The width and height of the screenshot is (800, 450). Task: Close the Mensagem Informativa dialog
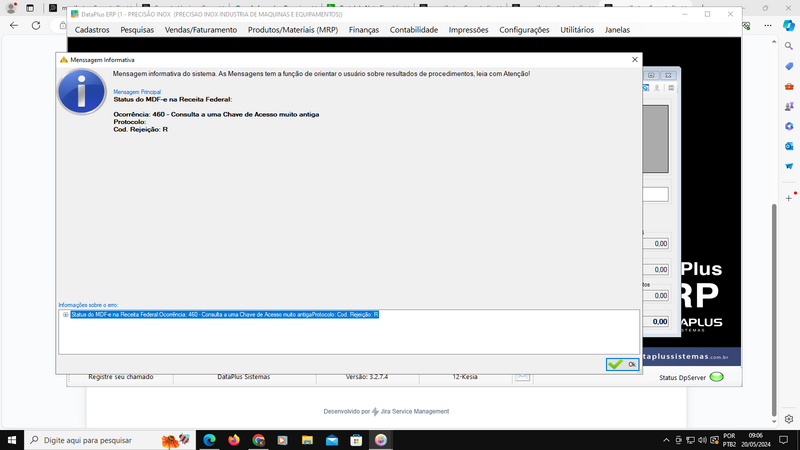point(635,60)
